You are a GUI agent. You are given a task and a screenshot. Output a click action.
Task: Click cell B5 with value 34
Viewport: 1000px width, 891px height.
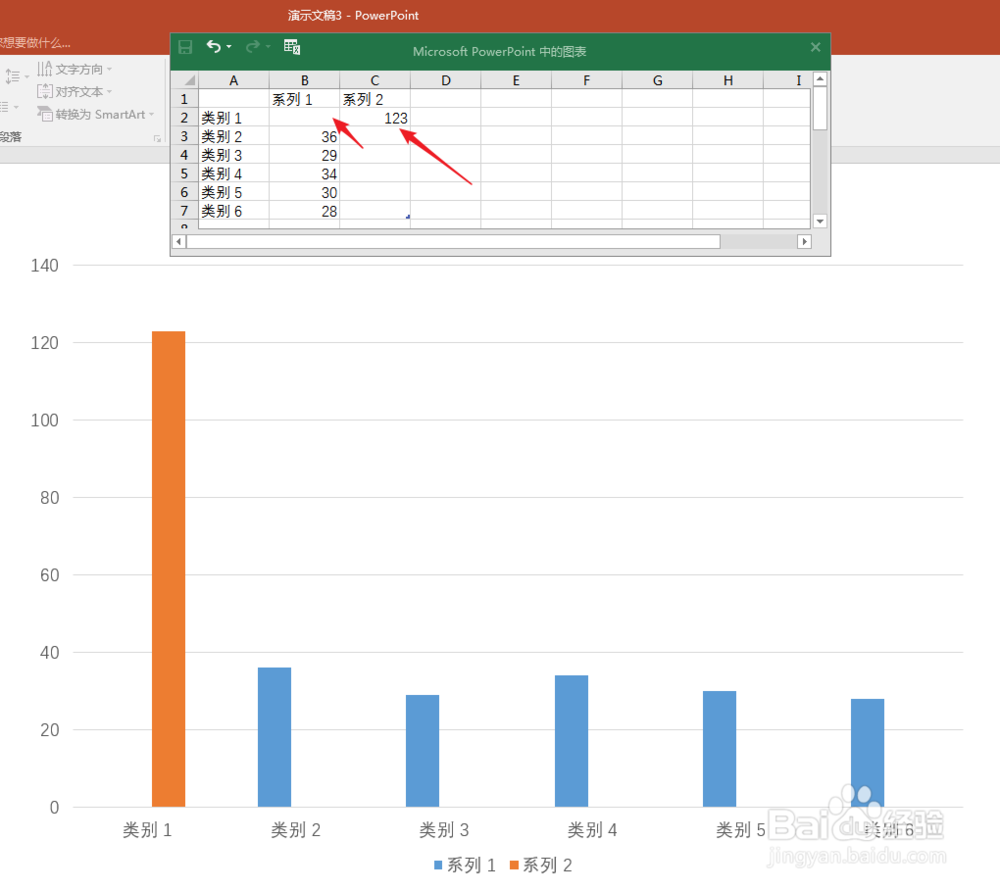pyautogui.click(x=304, y=173)
